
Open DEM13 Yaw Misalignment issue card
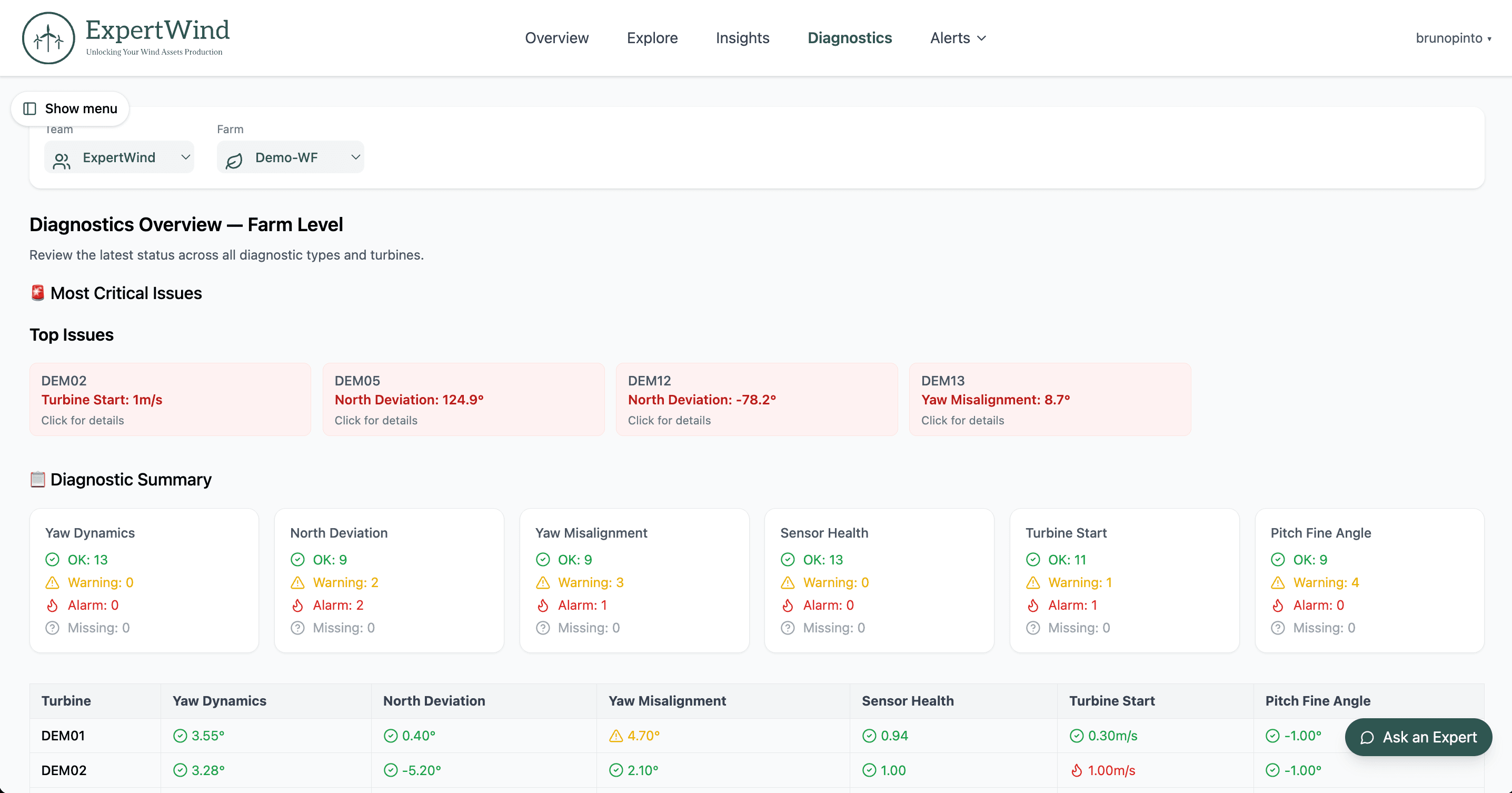[1049, 399]
